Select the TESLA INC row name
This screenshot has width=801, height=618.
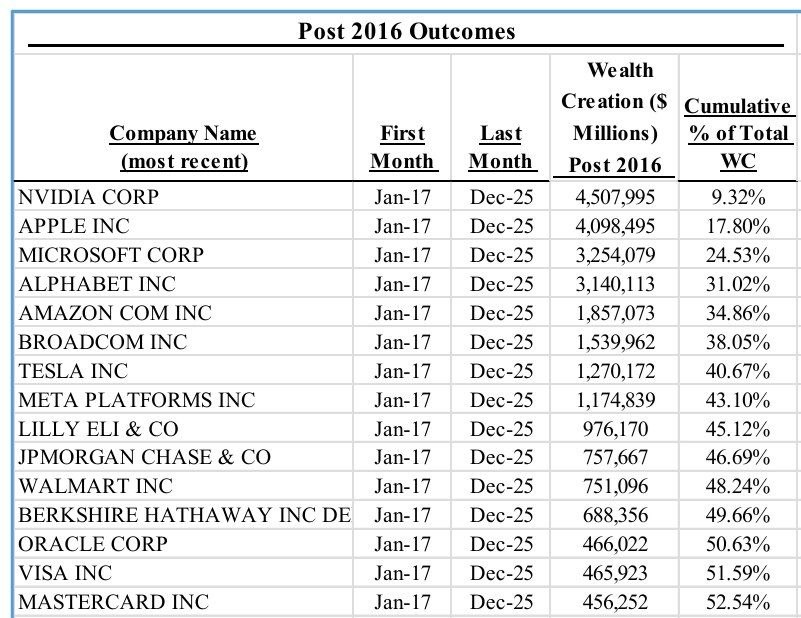[x=74, y=371]
